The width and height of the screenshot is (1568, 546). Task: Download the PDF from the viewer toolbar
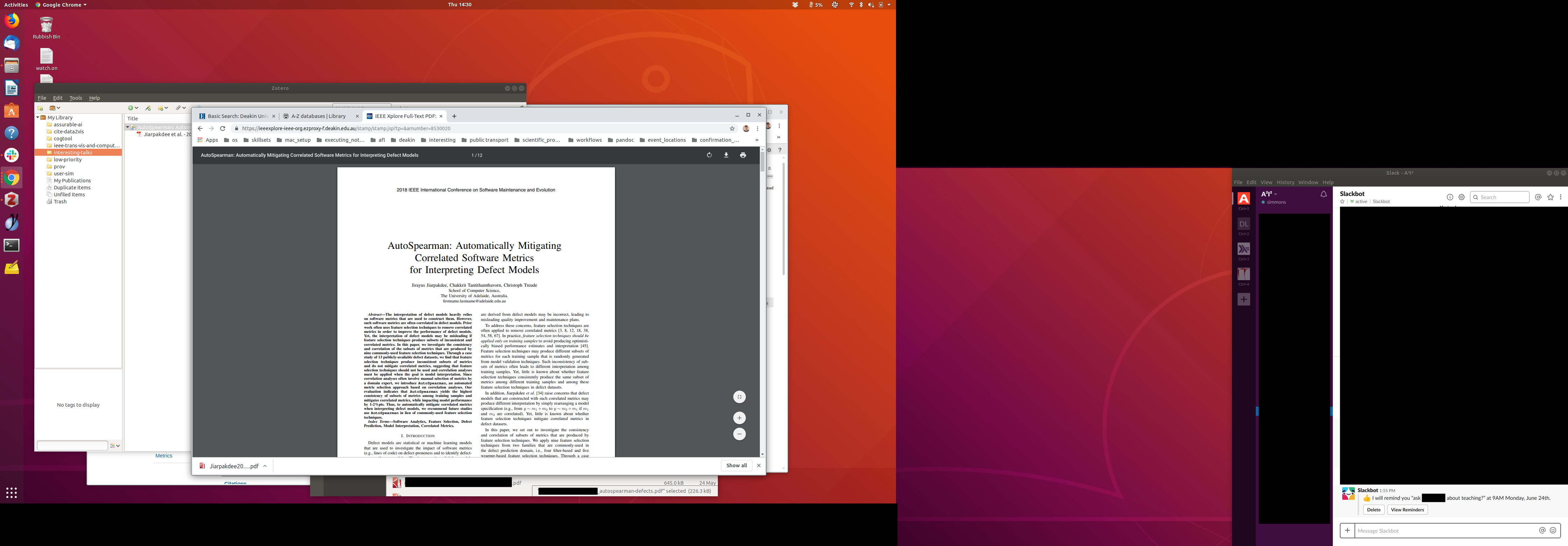click(726, 155)
